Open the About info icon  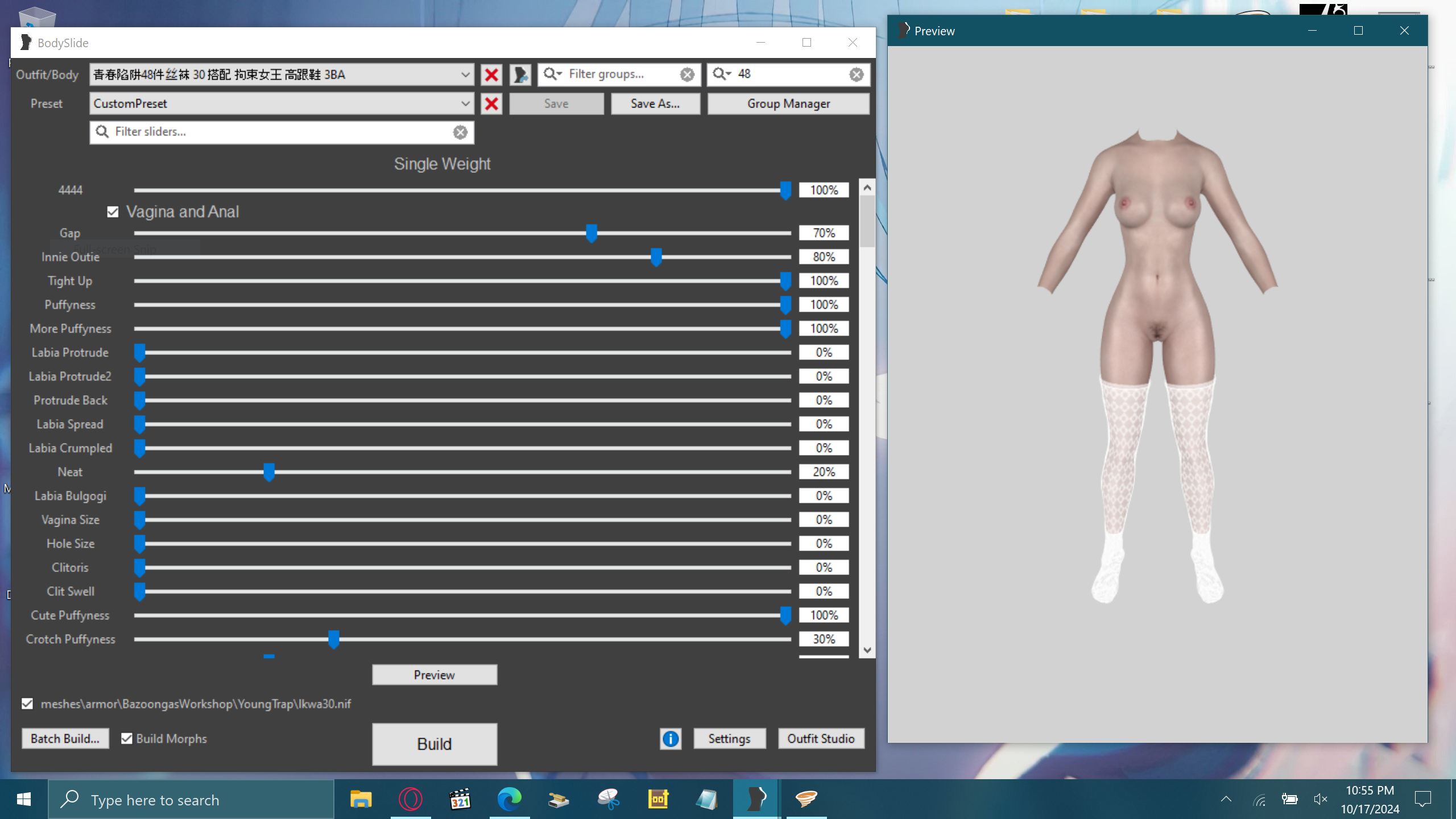(x=671, y=738)
